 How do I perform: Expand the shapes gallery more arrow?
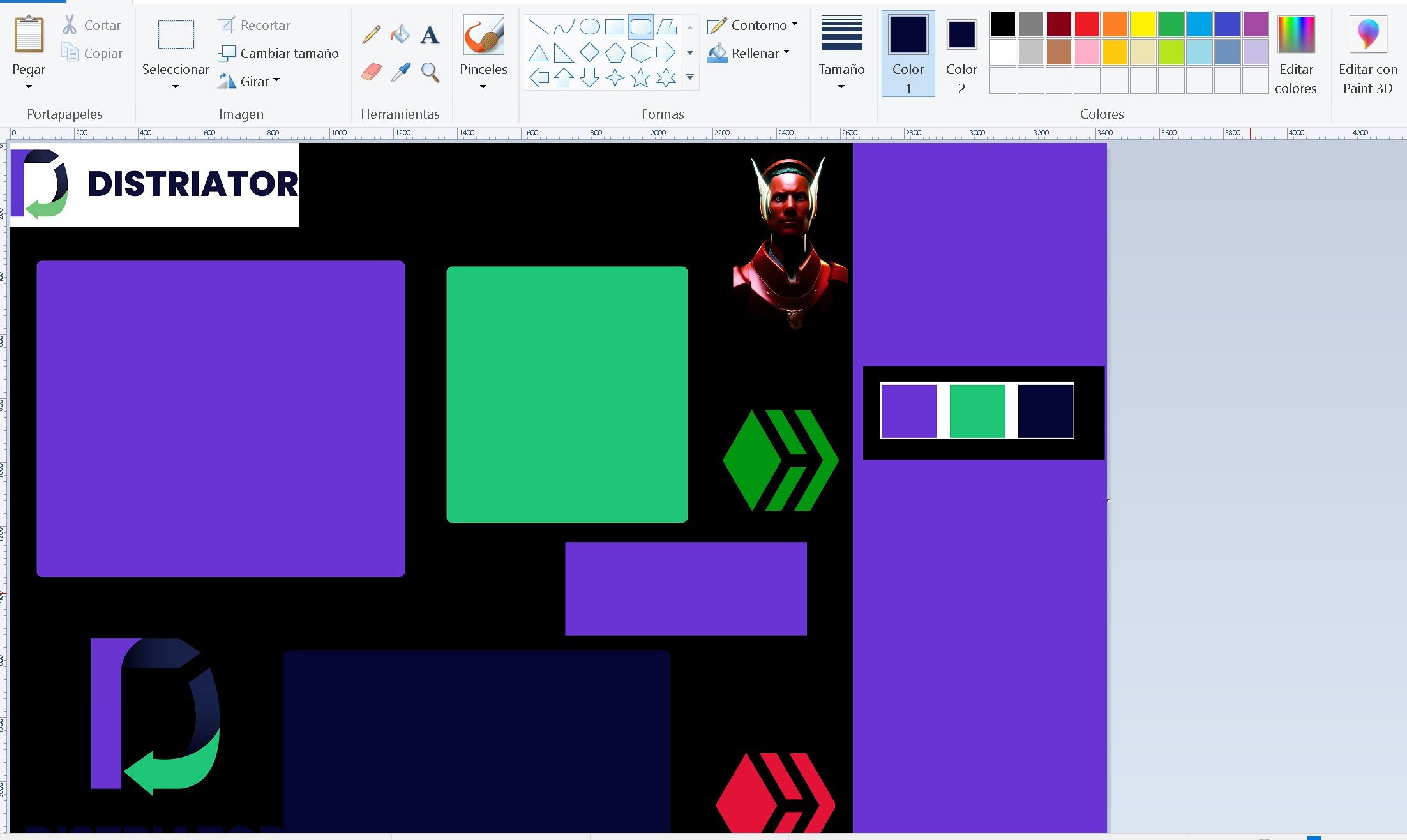click(690, 77)
